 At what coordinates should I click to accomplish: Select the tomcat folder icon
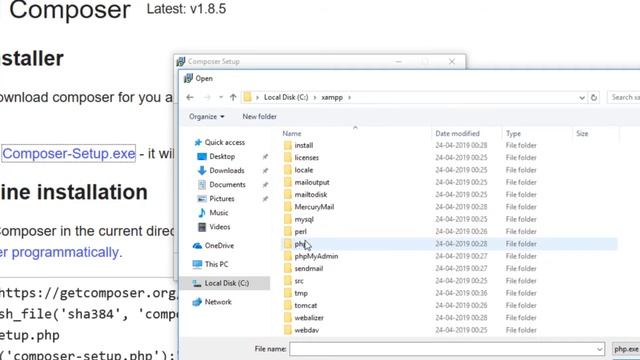288,305
